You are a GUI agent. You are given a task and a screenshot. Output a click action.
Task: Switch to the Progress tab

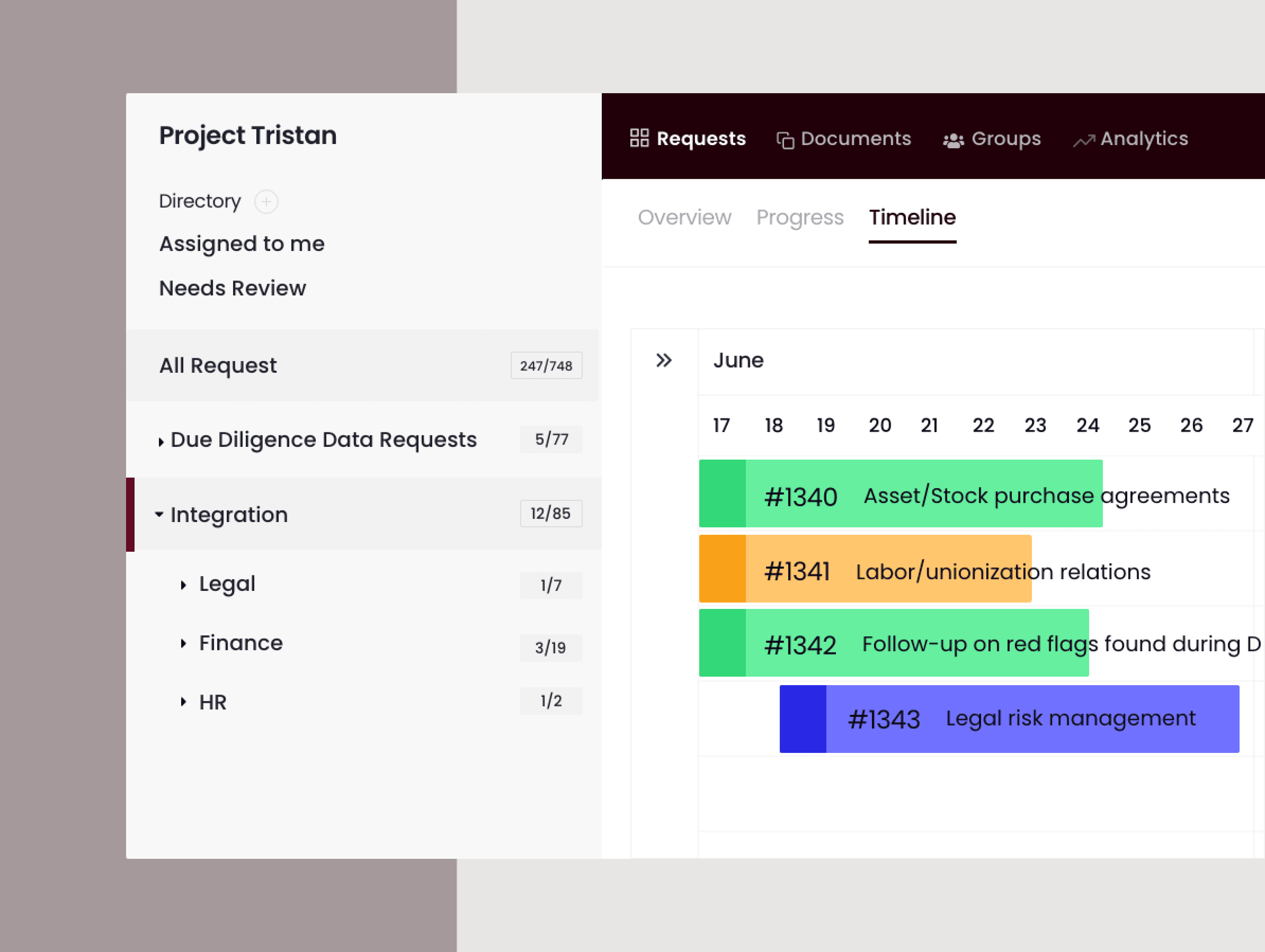pos(800,217)
